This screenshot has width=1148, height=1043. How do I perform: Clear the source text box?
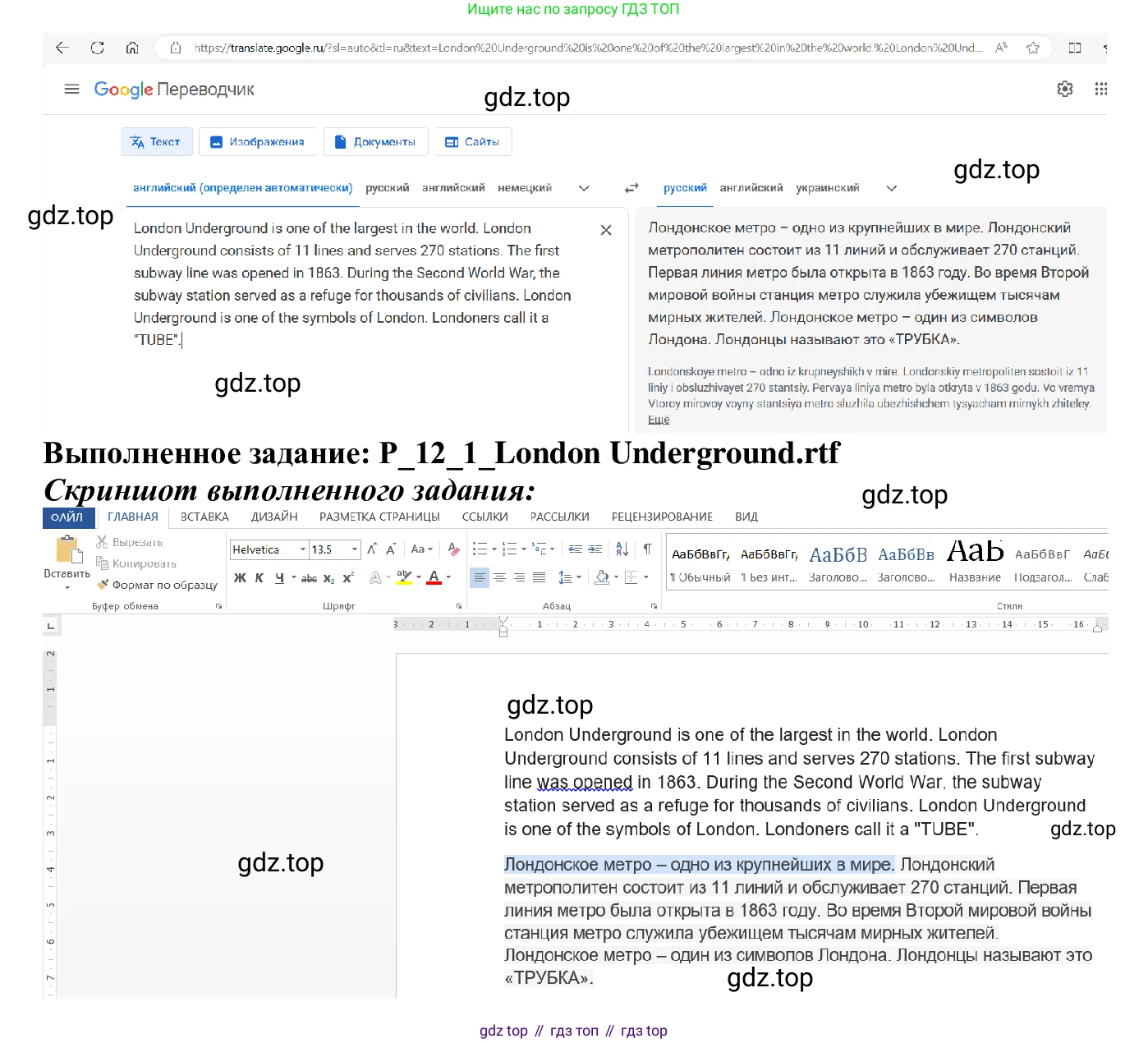pyautogui.click(x=606, y=230)
